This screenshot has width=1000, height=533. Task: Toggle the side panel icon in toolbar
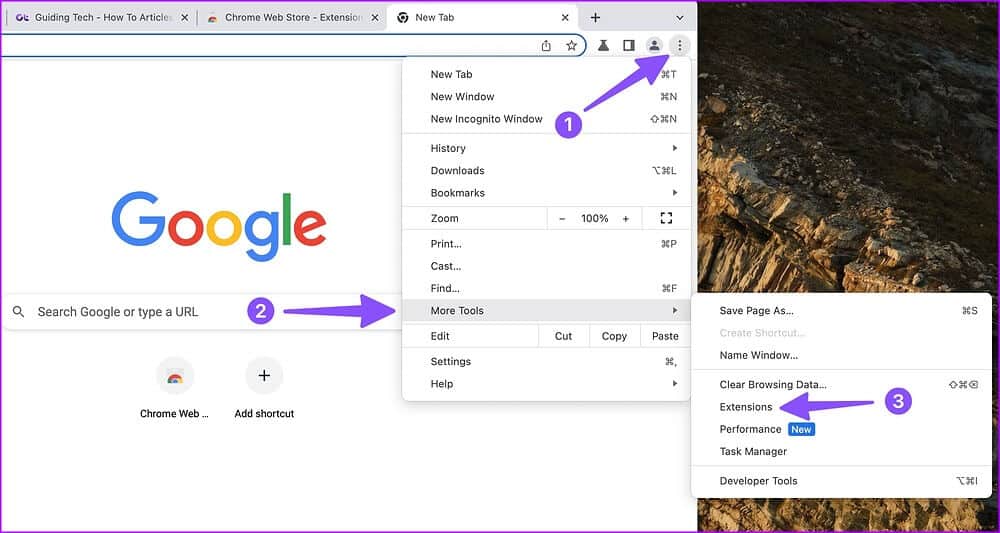point(629,45)
